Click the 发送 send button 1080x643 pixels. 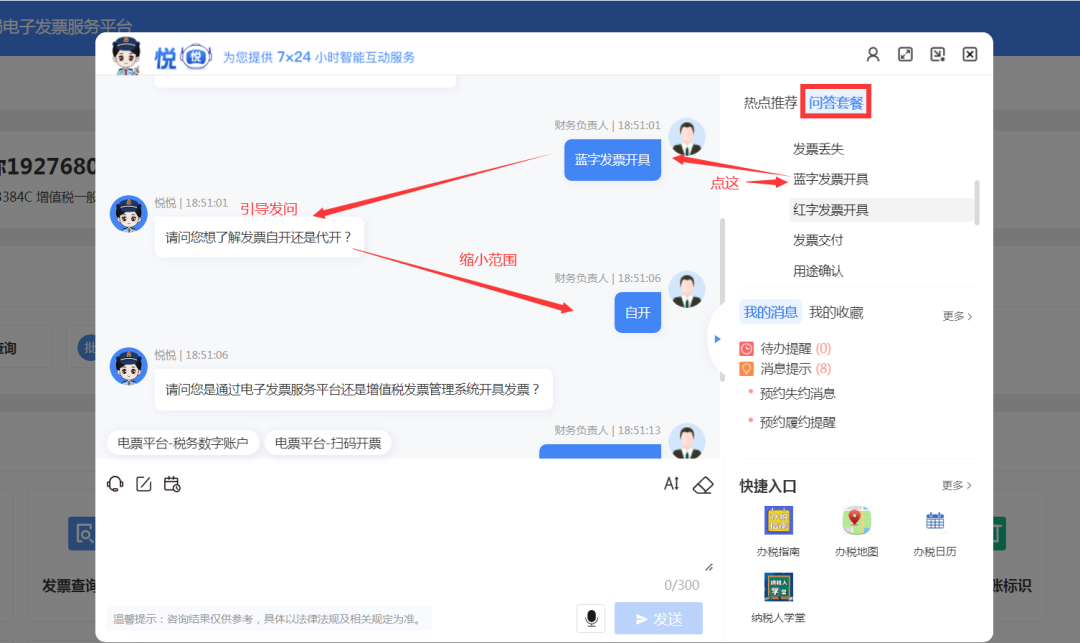[x=658, y=618]
